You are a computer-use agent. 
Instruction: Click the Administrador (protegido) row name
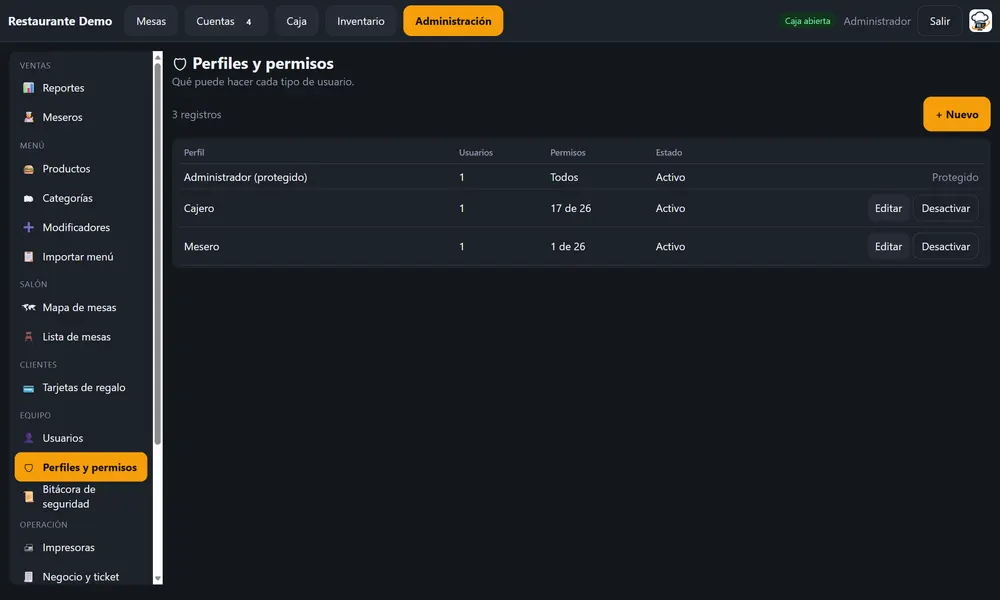(x=246, y=177)
